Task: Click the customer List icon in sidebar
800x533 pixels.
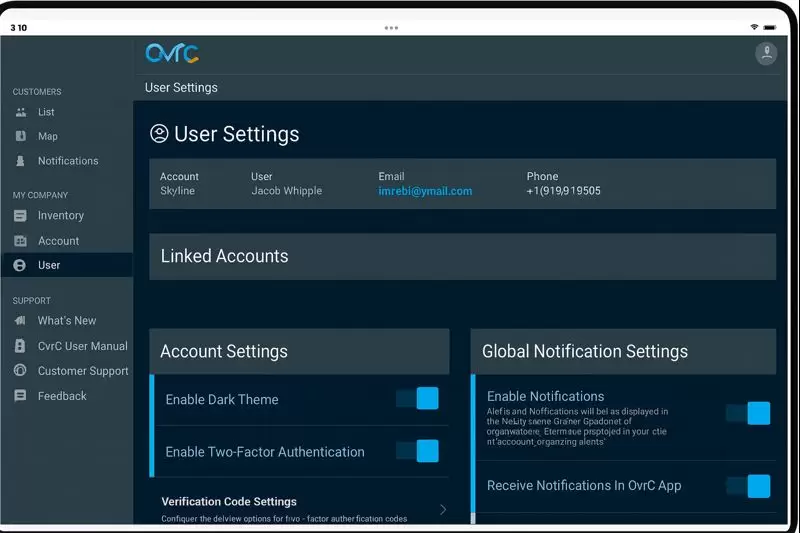Action: [x=21, y=112]
